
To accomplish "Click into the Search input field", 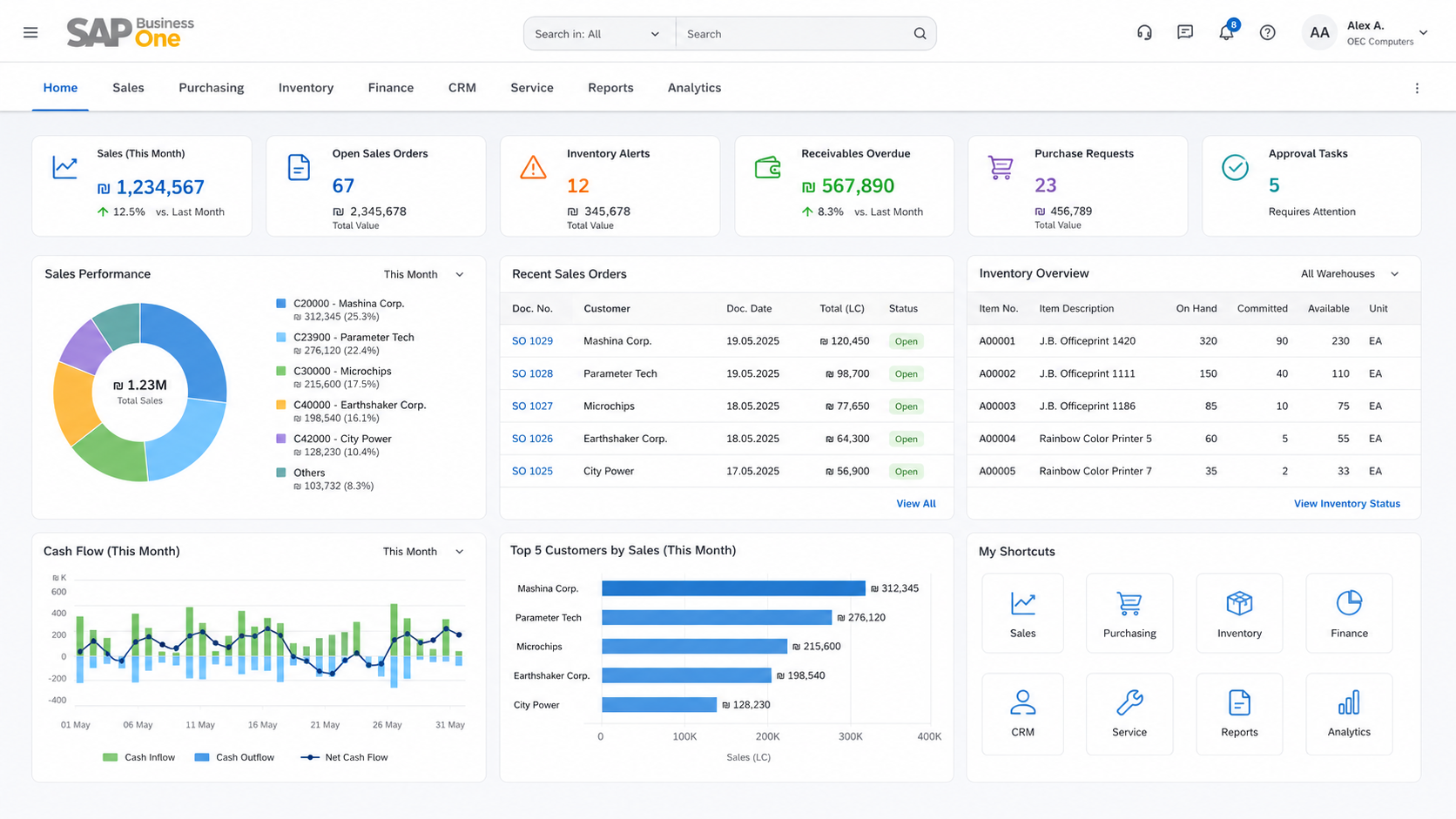I will pyautogui.click(x=792, y=34).
